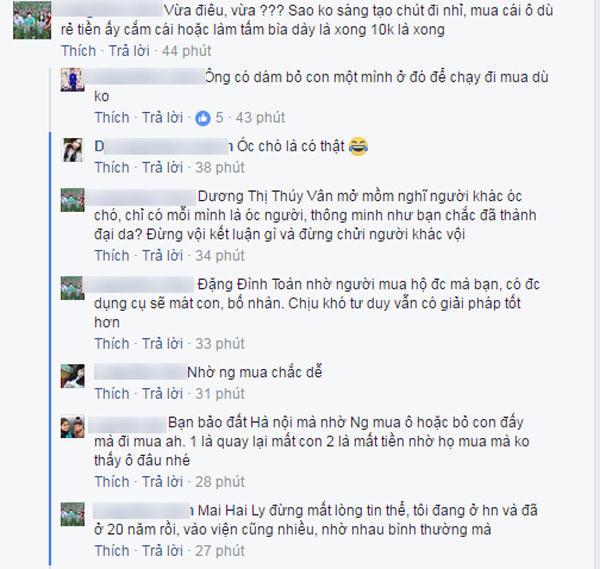Image resolution: width=600 pixels, height=569 pixels.
Task: Click Trả lời on the 33 phút comment
Action: pos(162,344)
